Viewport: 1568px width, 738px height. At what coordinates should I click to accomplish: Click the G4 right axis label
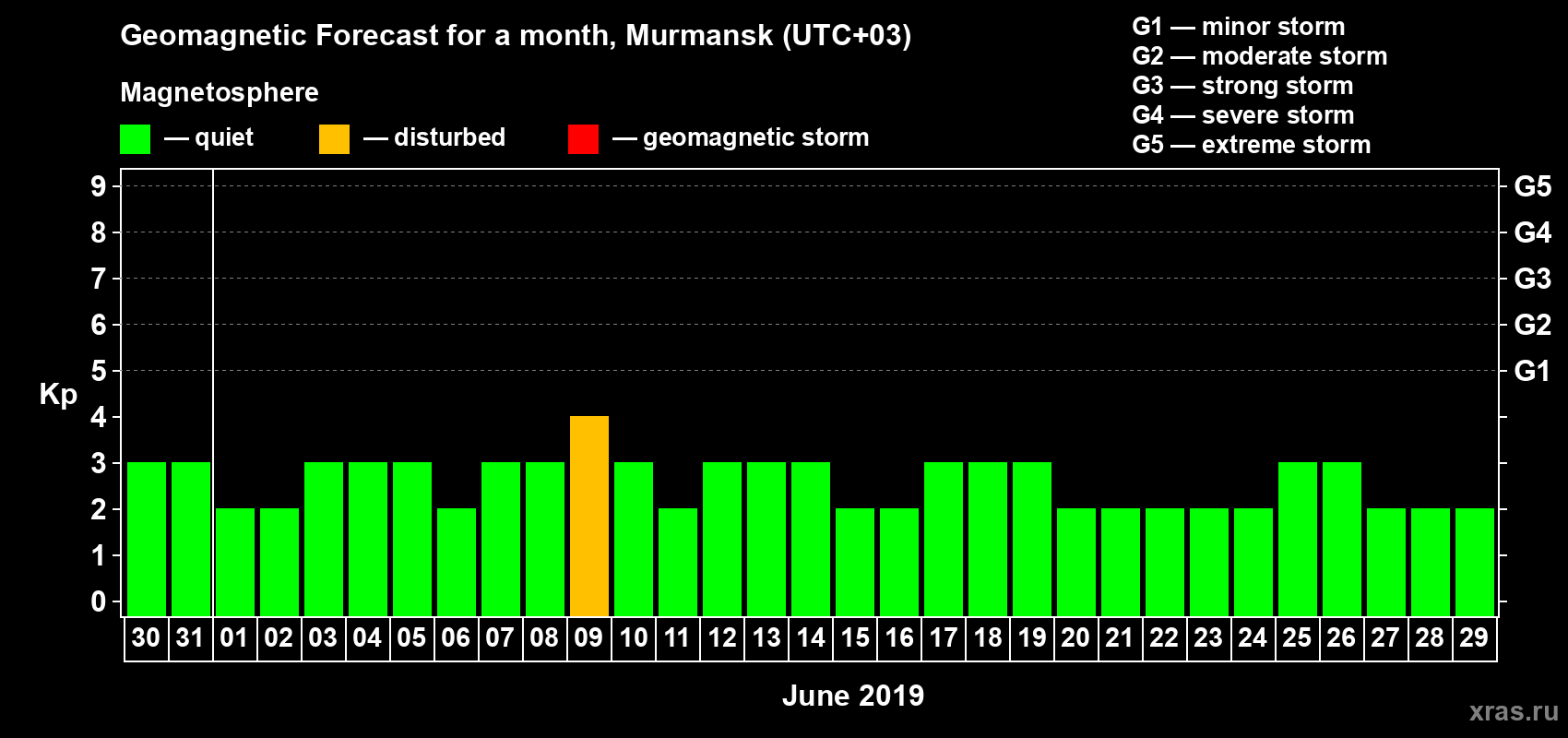(1532, 232)
